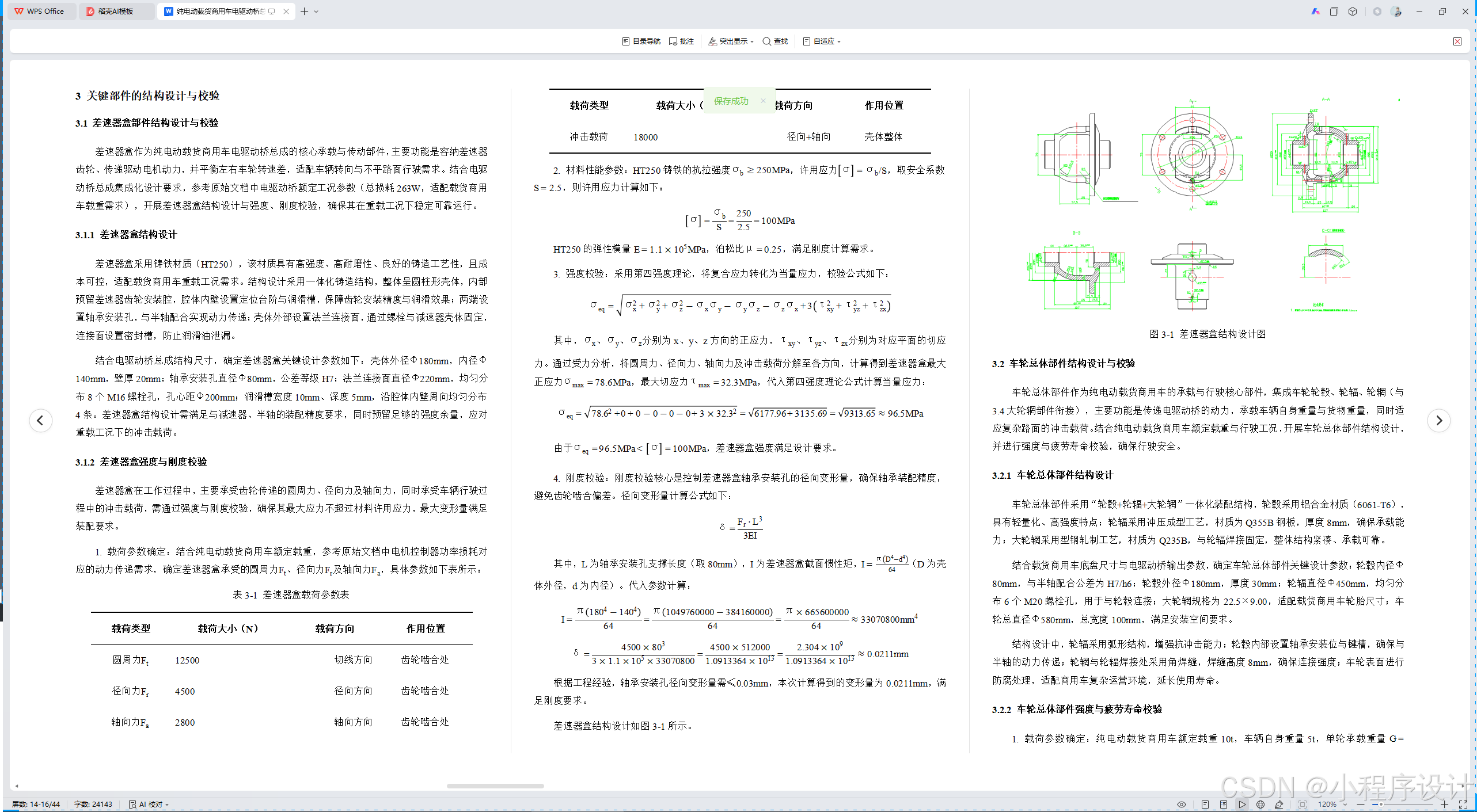Click the 屏数: 14-16/44 page indicator
Screen dimensions: 1477x812
pos(36,805)
